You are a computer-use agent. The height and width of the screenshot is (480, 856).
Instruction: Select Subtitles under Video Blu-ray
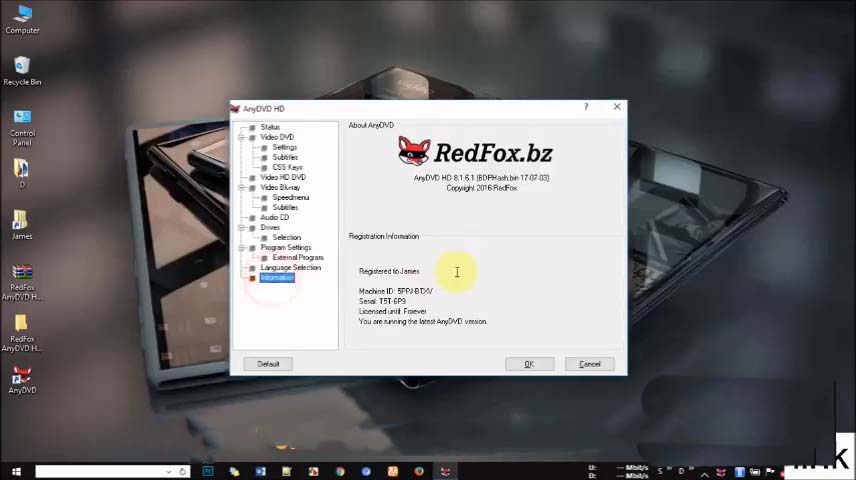click(285, 208)
